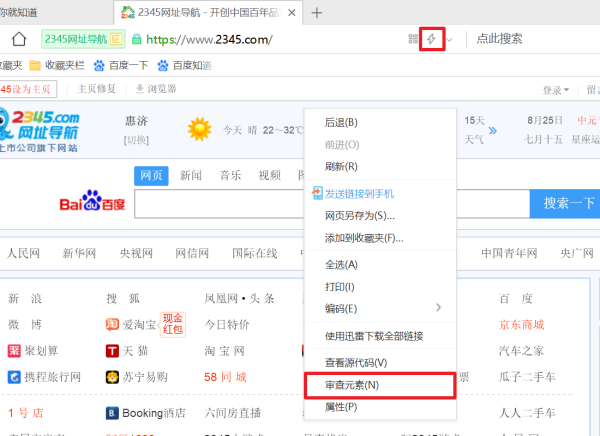Image resolution: width=600 pixels, height=436 pixels.
Task: Open the 中国青年网 link
Action: coord(509,253)
